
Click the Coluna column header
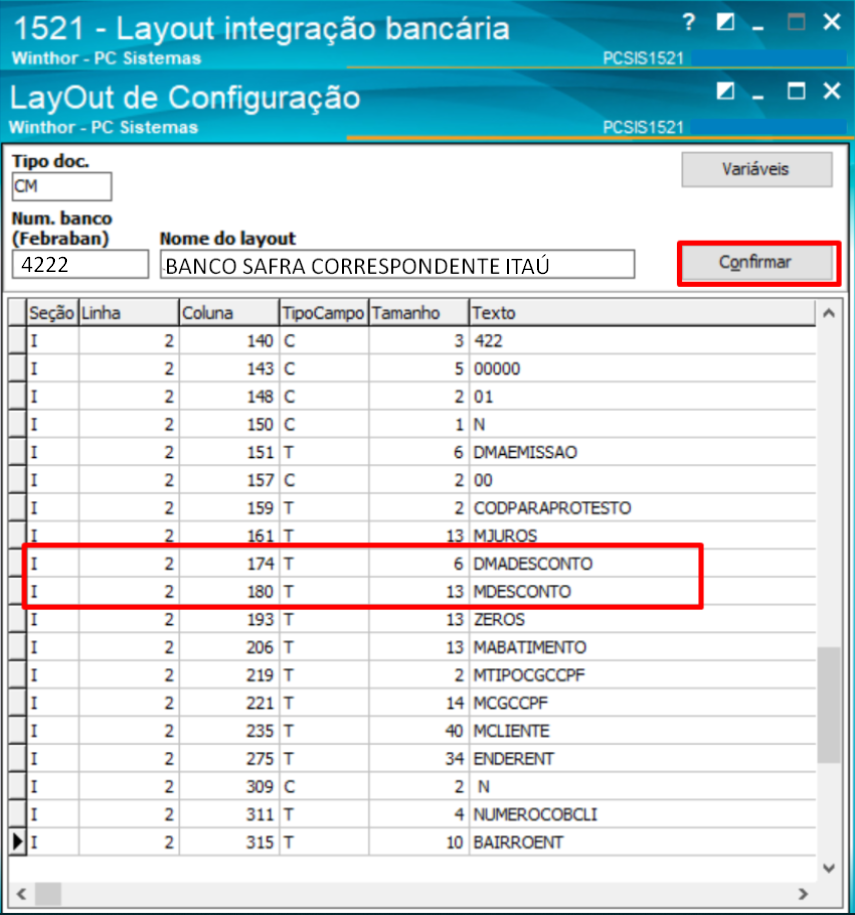(x=229, y=313)
